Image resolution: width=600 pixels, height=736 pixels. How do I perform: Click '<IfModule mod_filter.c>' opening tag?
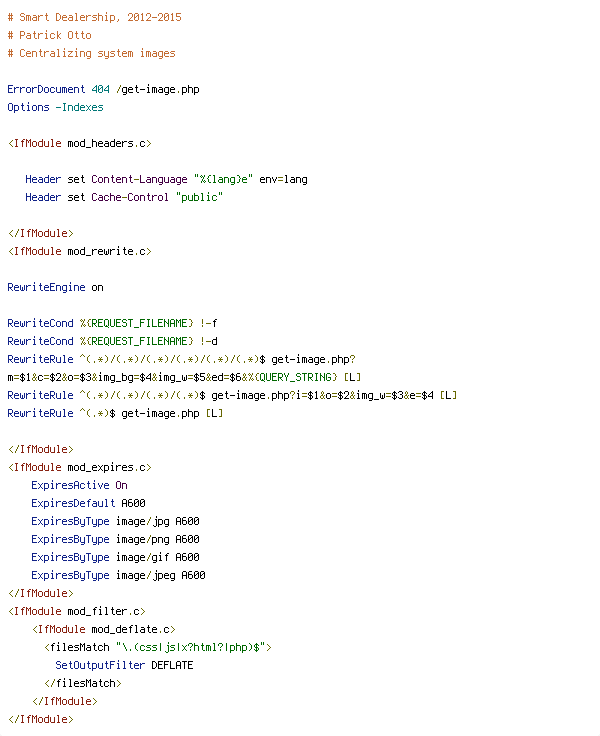tap(77, 612)
